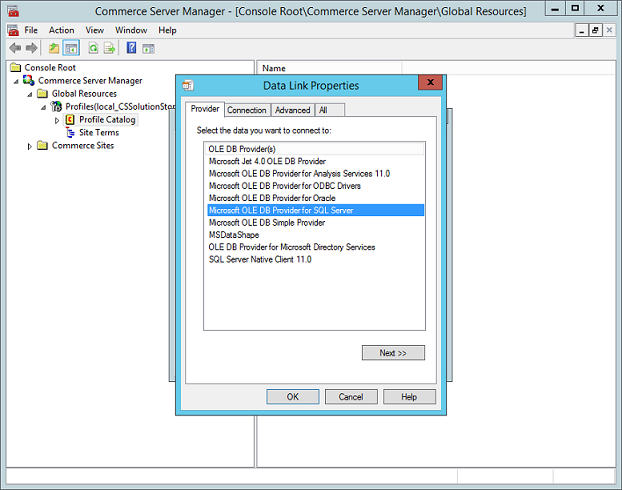The width and height of the screenshot is (622, 490).
Task: Switch to the Provider tab
Action: [205, 109]
